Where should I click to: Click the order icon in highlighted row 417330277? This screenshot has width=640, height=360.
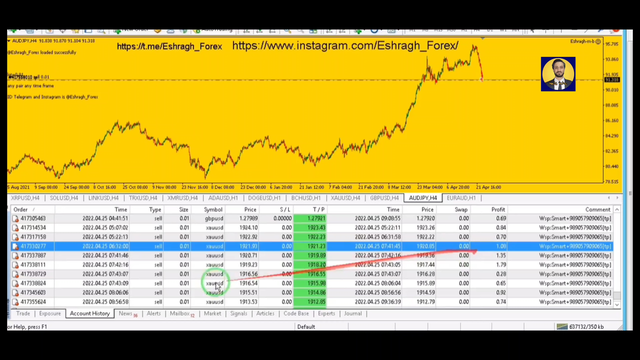[15, 247]
